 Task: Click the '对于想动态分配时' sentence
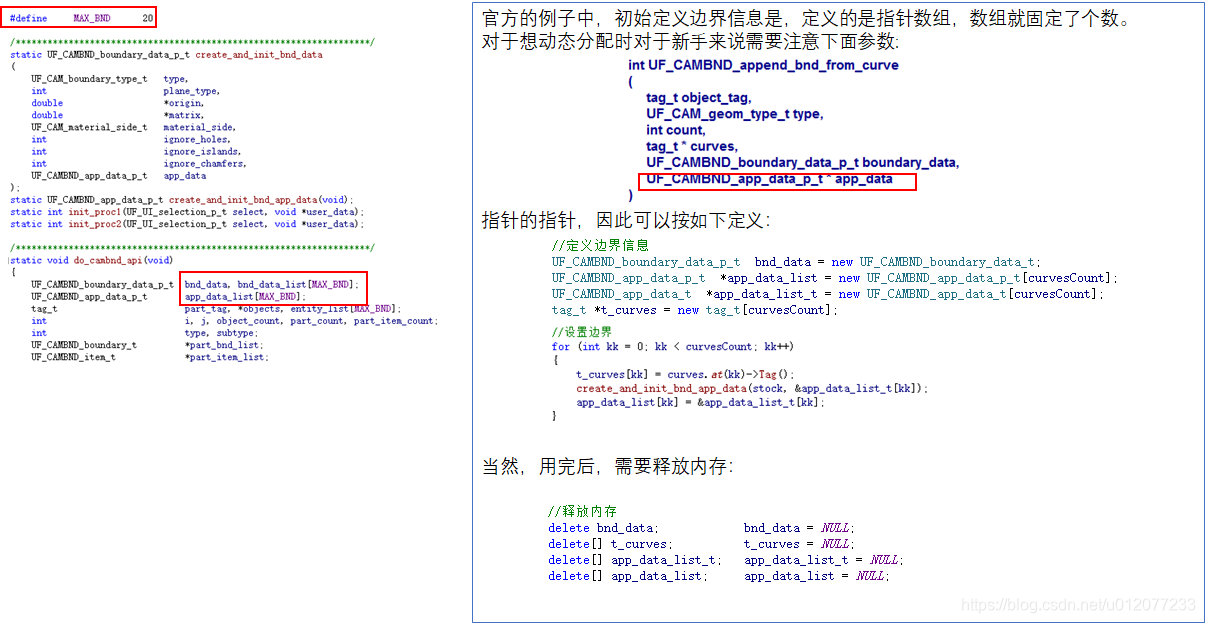coord(690,42)
